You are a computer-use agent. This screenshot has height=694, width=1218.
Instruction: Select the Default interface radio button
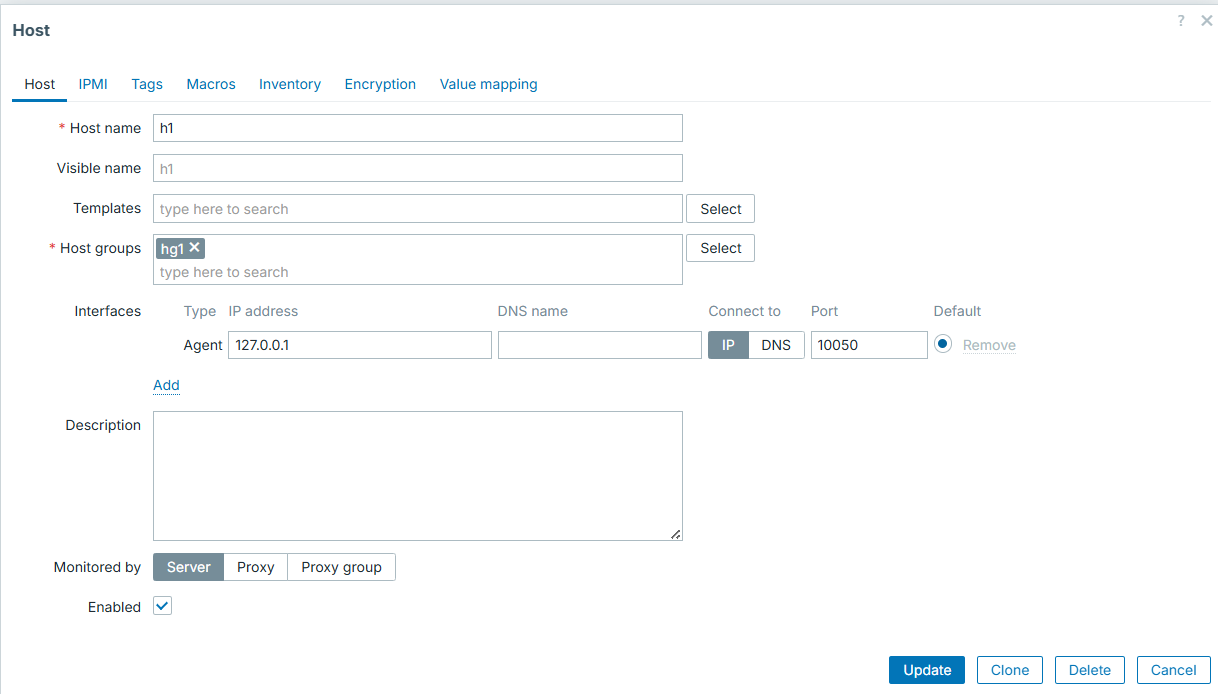(x=942, y=344)
